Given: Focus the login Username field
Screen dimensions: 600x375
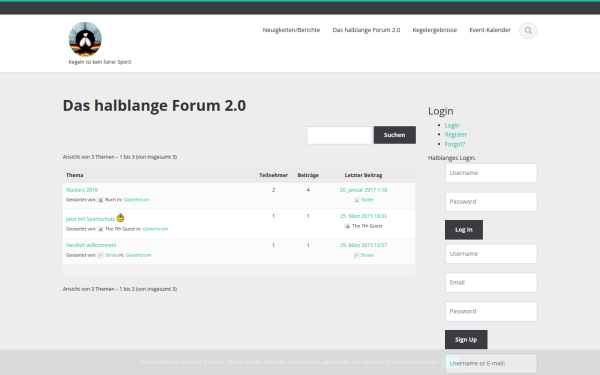Looking at the screenshot, I should [x=491, y=173].
